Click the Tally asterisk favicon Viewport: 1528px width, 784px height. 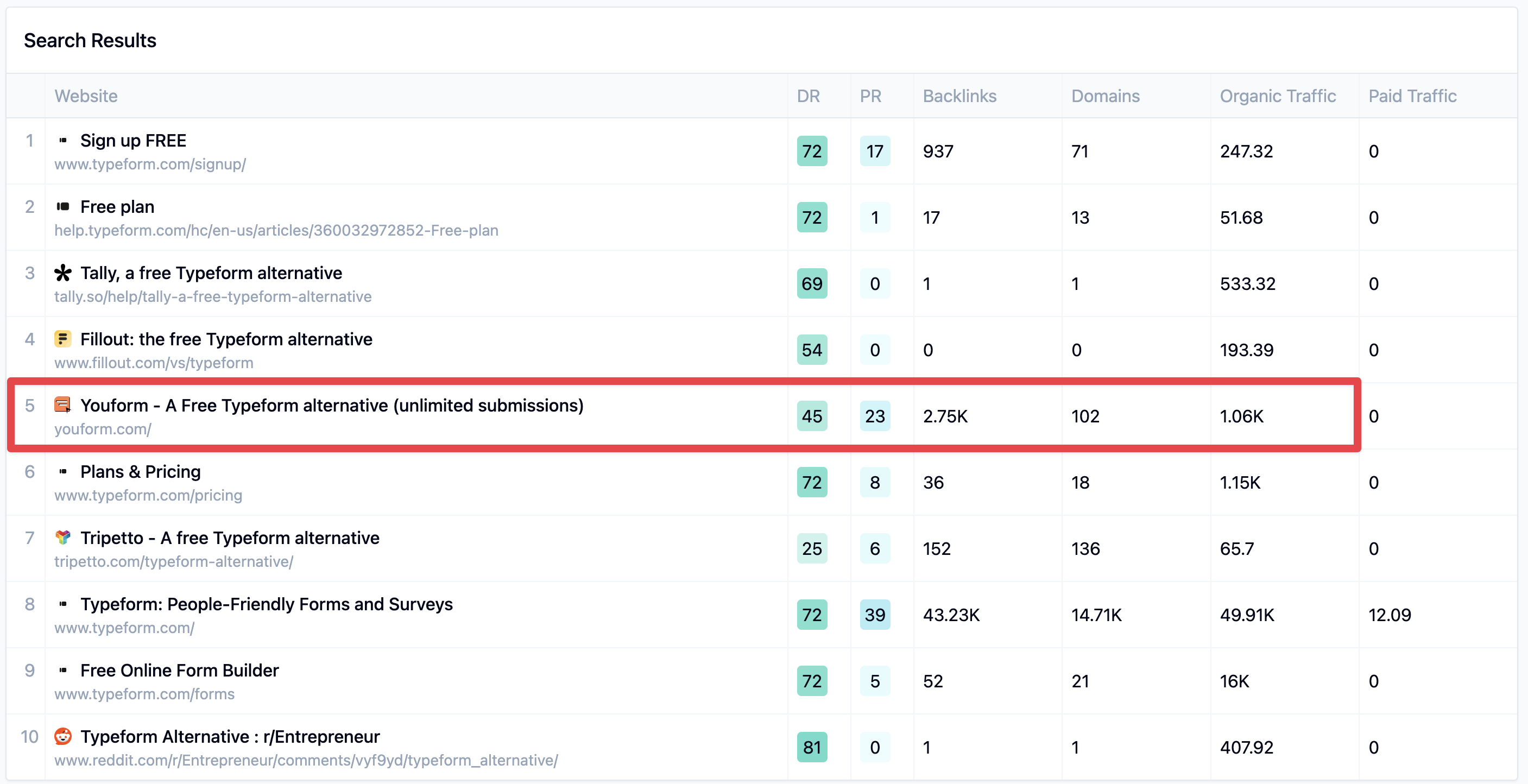[x=63, y=273]
